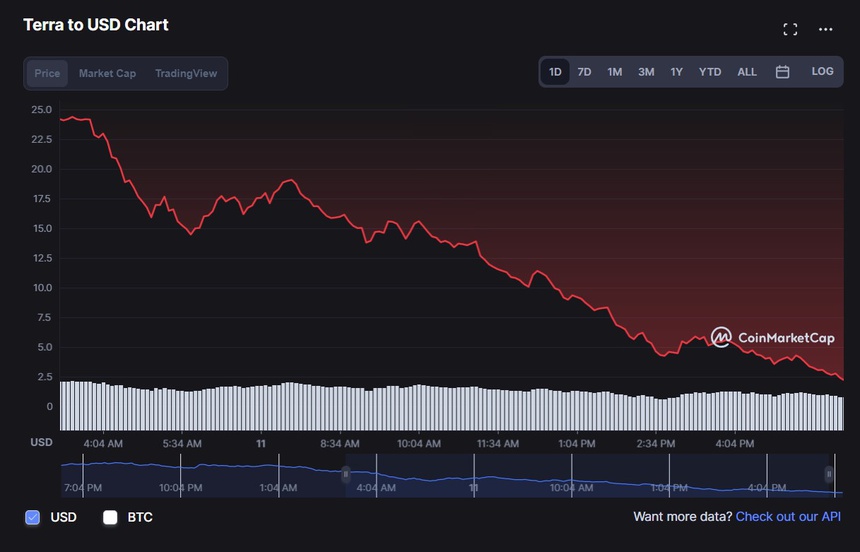Toggle the USD checkbox

click(x=32, y=517)
